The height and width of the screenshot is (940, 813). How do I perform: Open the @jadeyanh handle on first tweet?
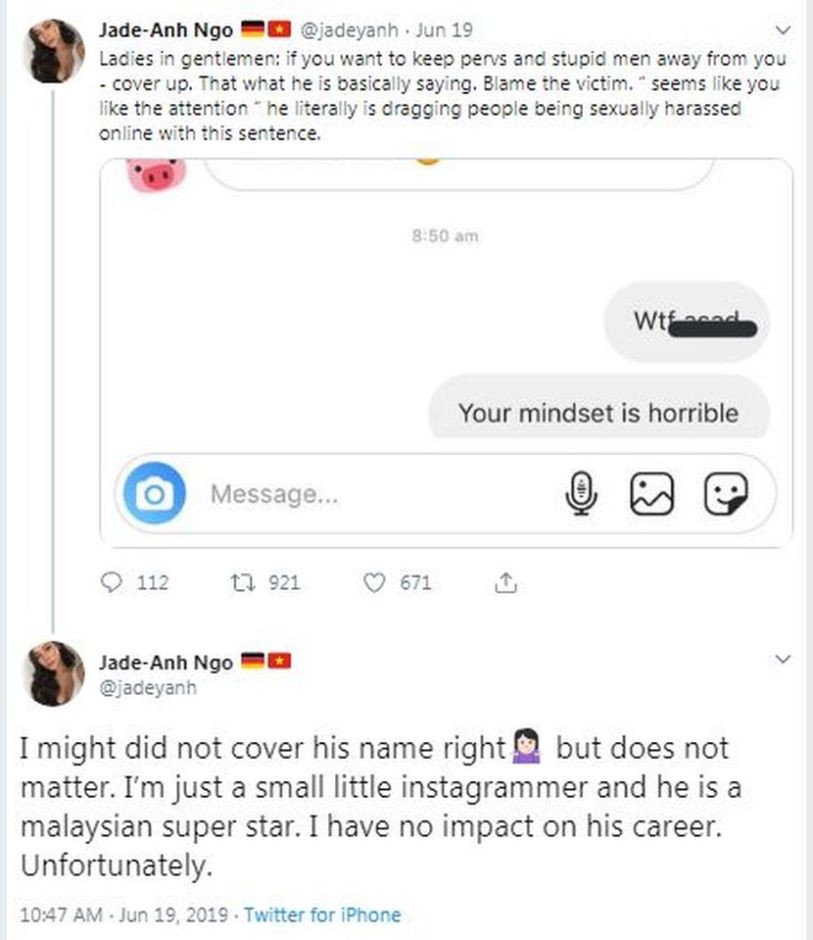pyautogui.click(x=344, y=29)
